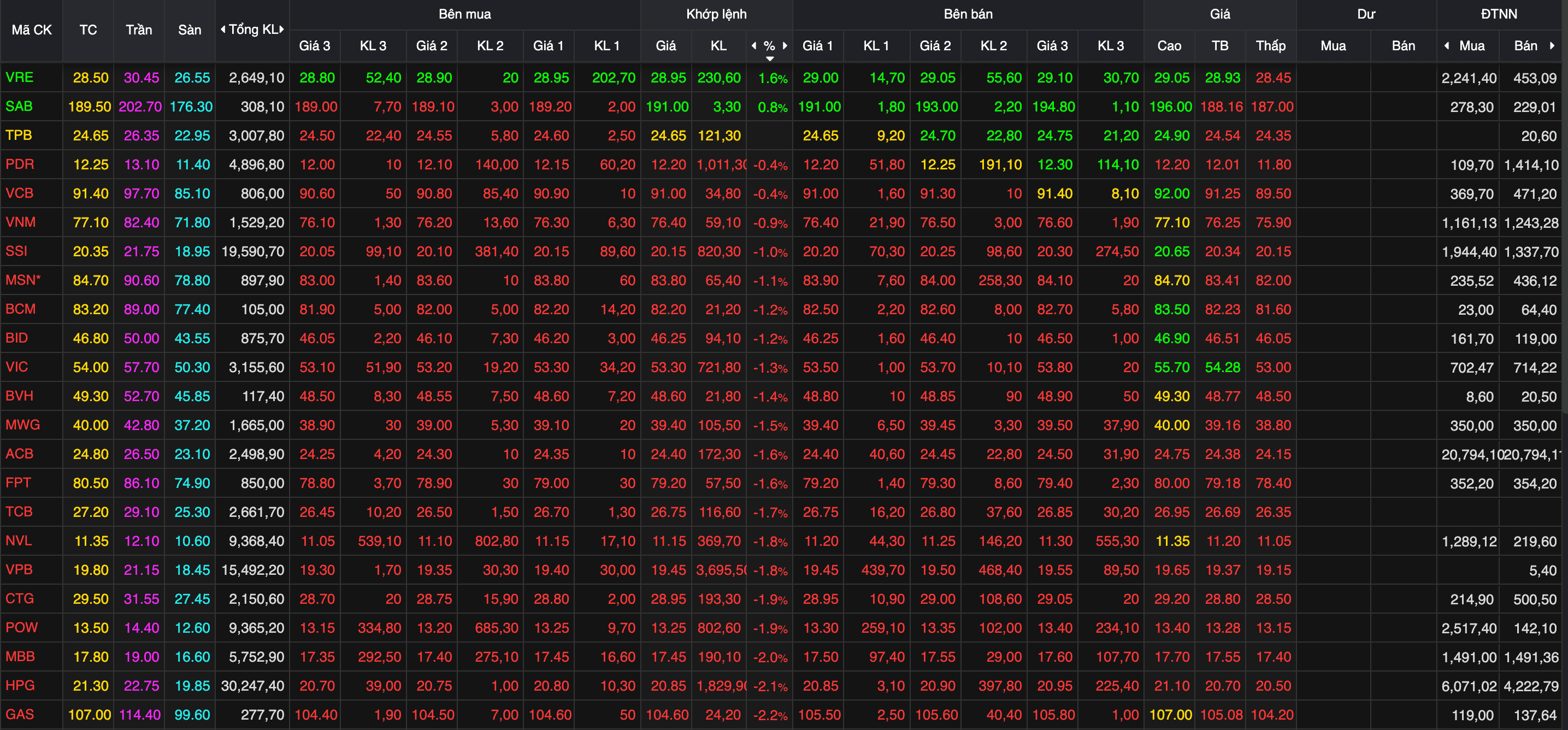This screenshot has height=730, width=1568.
Task: Click HPG total volume 30,247,40
Action: tap(252, 686)
